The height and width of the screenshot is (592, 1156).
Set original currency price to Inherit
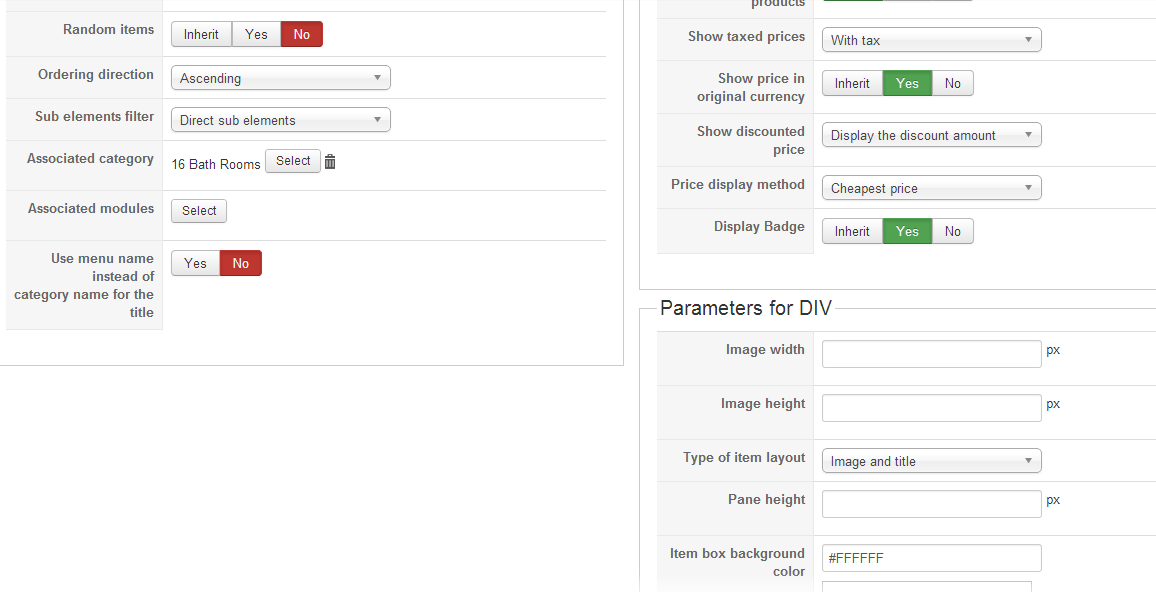tap(852, 83)
